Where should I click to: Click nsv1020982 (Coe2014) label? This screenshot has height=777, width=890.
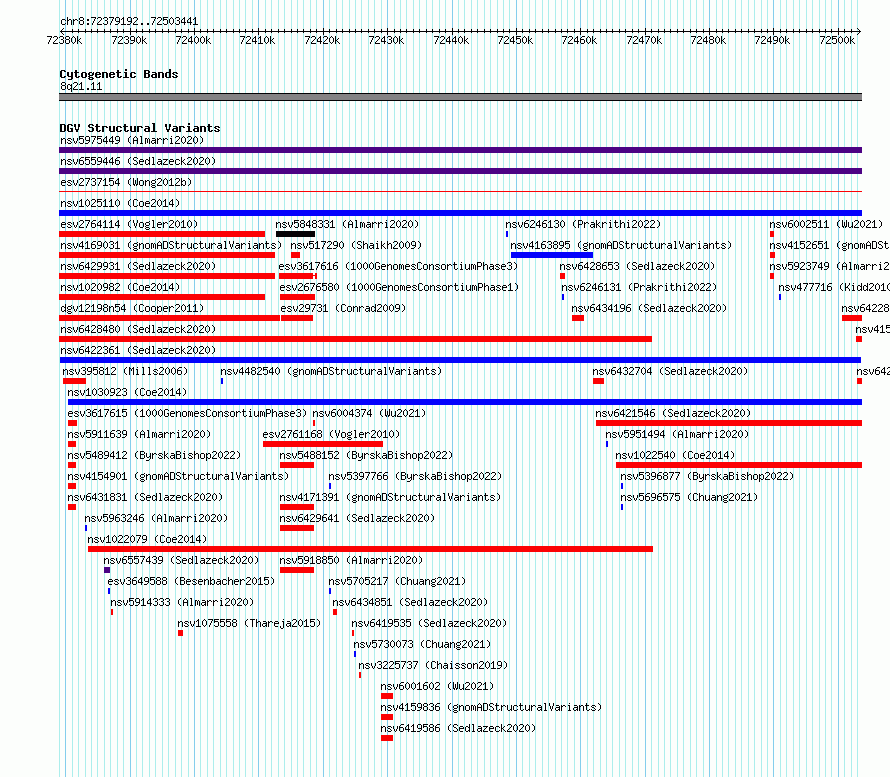120,287
